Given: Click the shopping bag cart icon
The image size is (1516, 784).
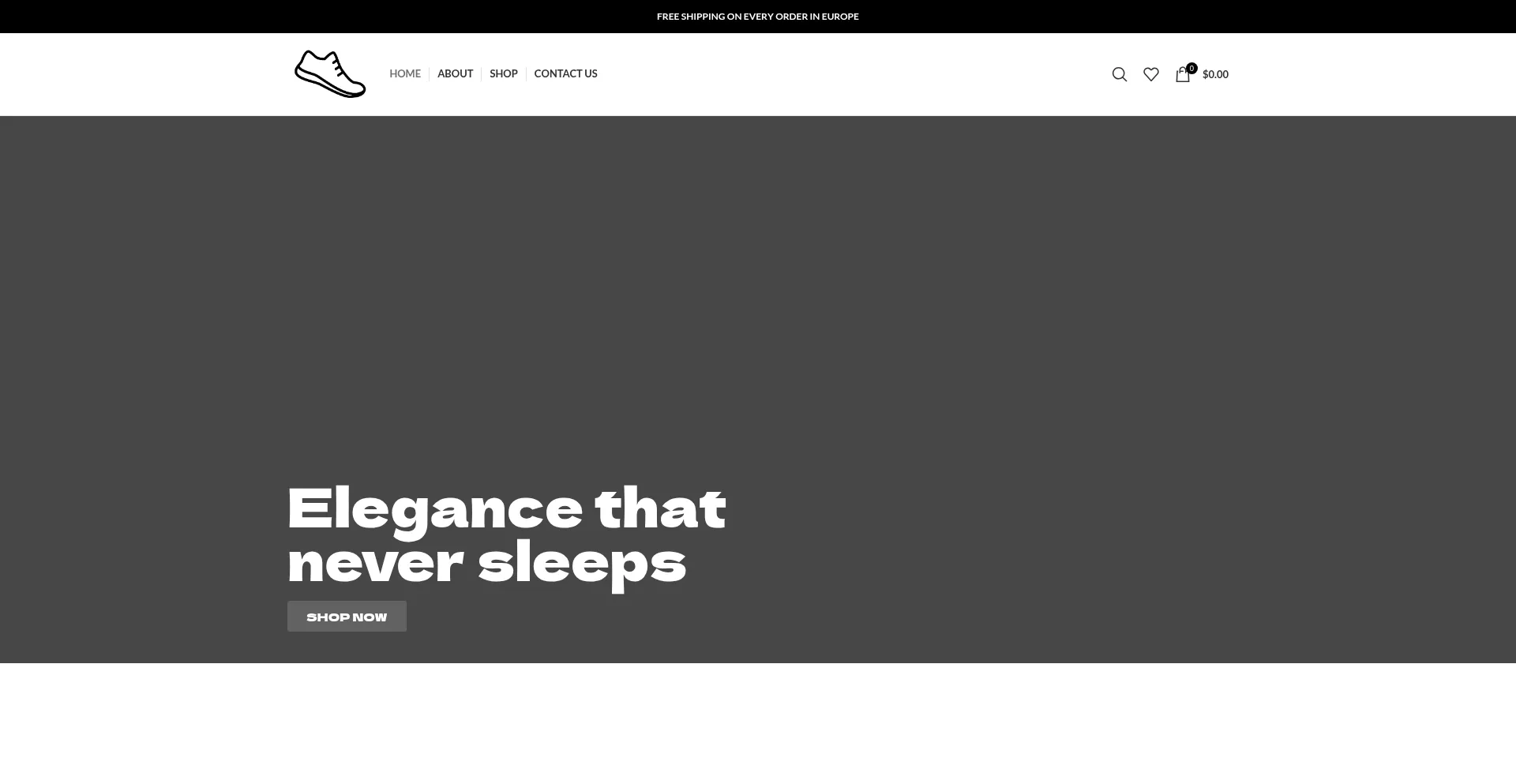Looking at the screenshot, I should [x=1182, y=75].
